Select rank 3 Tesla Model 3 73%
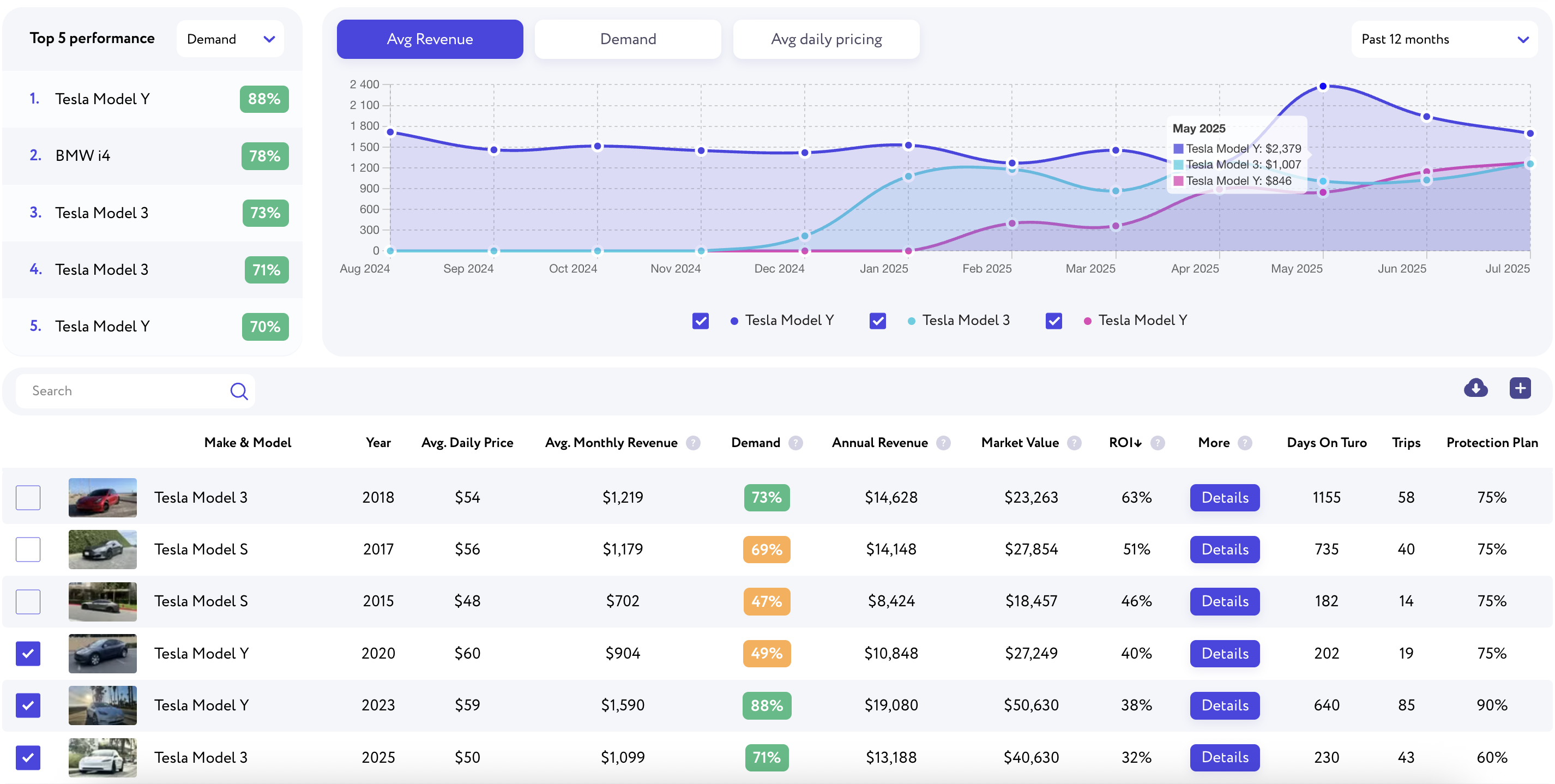1555x784 pixels. [x=153, y=213]
